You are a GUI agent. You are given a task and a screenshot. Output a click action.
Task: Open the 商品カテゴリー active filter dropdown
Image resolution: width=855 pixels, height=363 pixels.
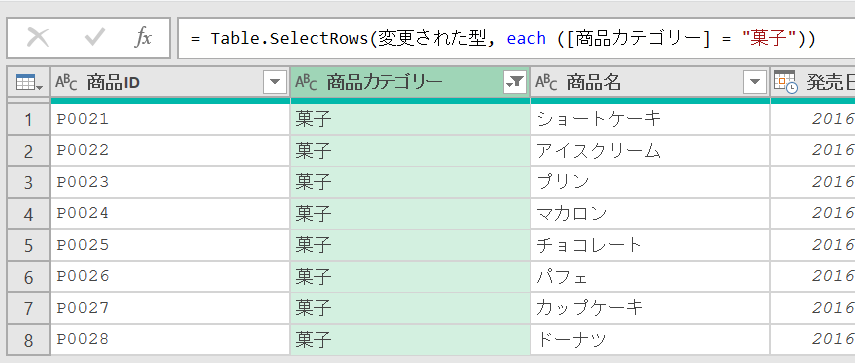tap(515, 82)
